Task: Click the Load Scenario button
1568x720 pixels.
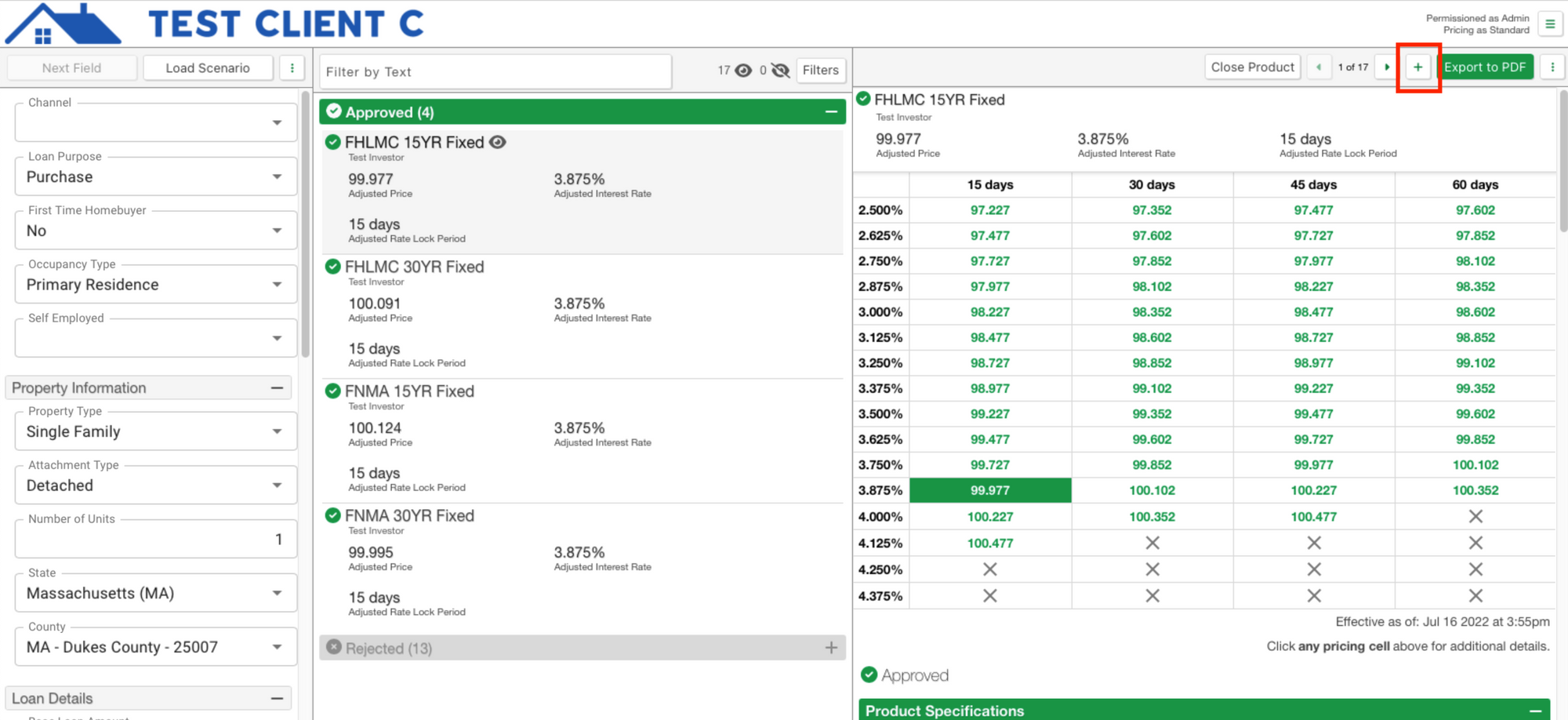Action: [208, 68]
